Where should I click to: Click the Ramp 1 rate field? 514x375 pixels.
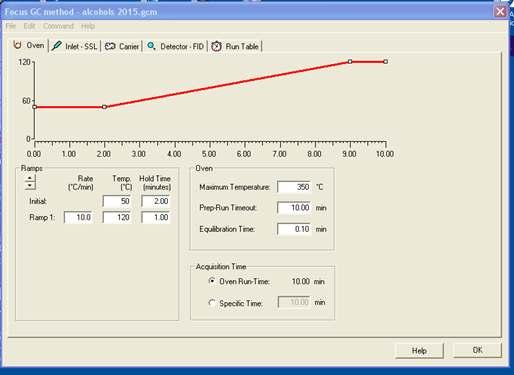tap(78, 217)
